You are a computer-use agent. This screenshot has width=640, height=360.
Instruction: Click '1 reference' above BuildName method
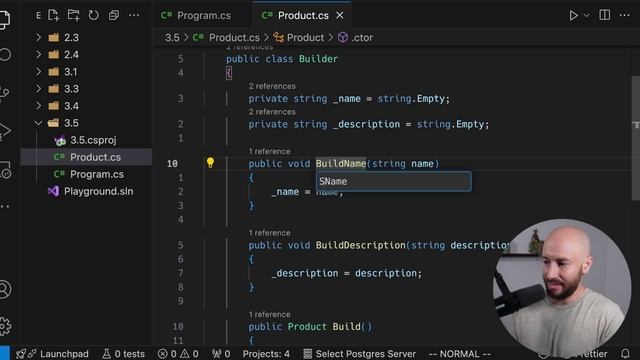pos(269,151)
